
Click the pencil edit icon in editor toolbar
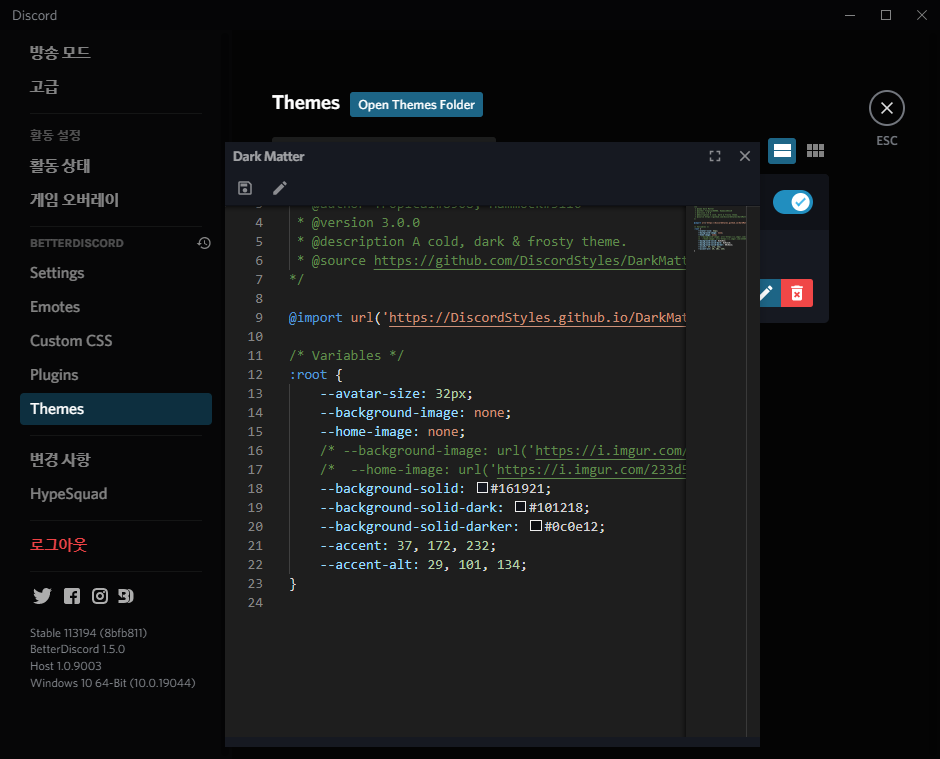[x=280, y=188]
